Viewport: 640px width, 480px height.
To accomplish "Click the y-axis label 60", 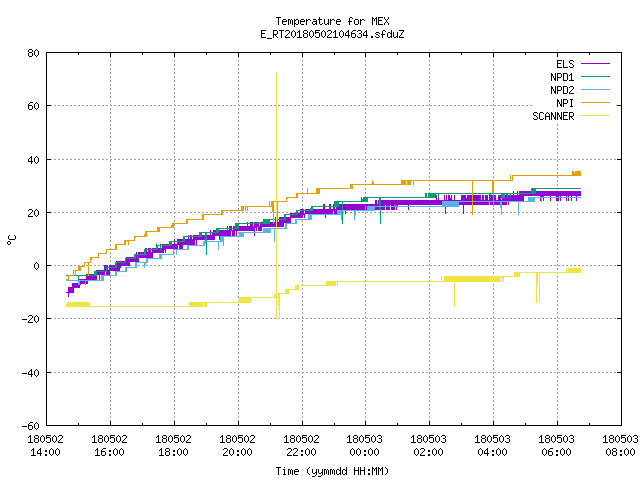I will point(33,106).
